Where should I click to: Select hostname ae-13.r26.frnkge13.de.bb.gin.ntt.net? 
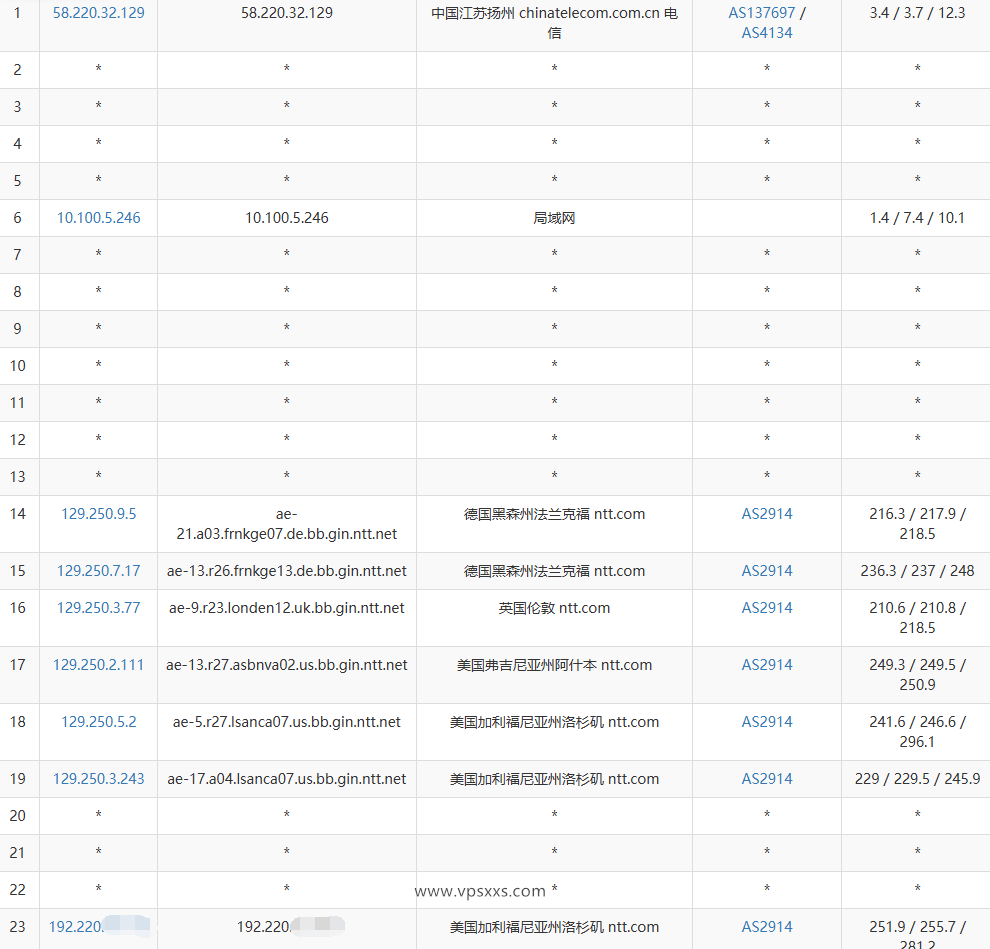tap(287, 571)
